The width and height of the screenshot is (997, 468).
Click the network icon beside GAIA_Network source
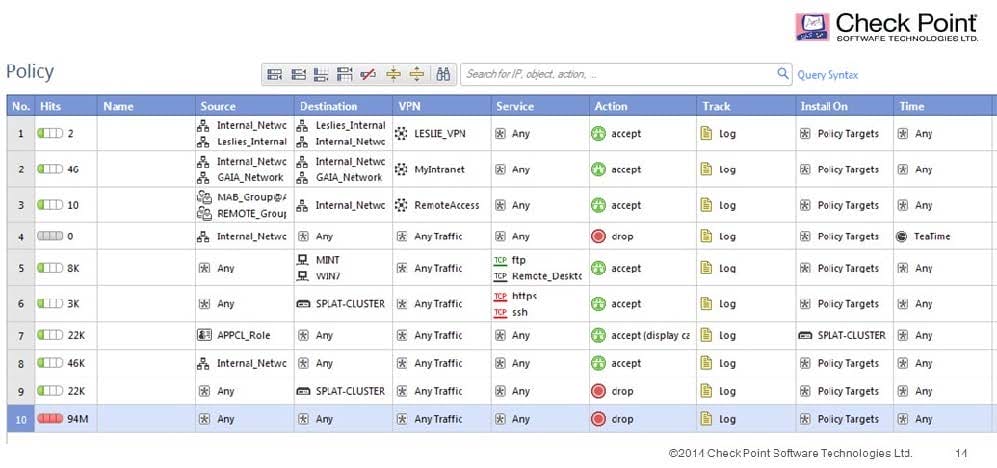(203, 177)
